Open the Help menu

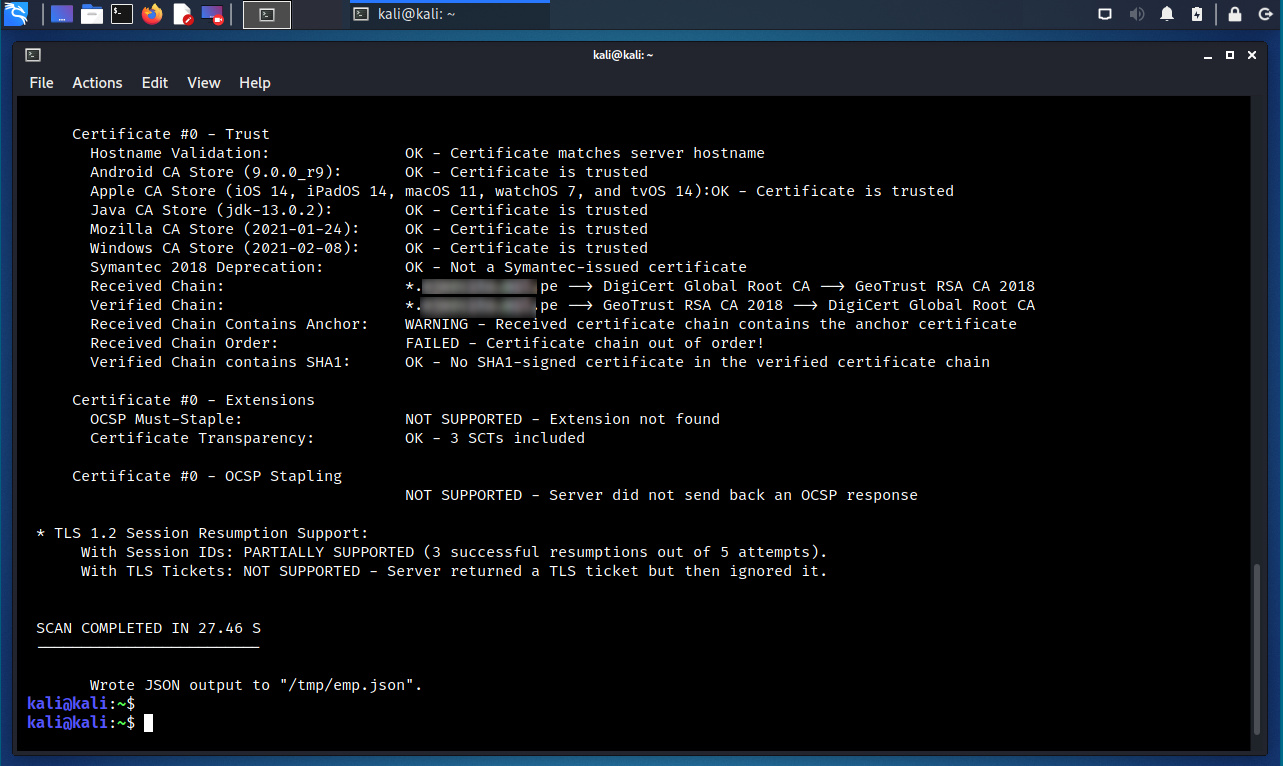[x=255, y=83]
